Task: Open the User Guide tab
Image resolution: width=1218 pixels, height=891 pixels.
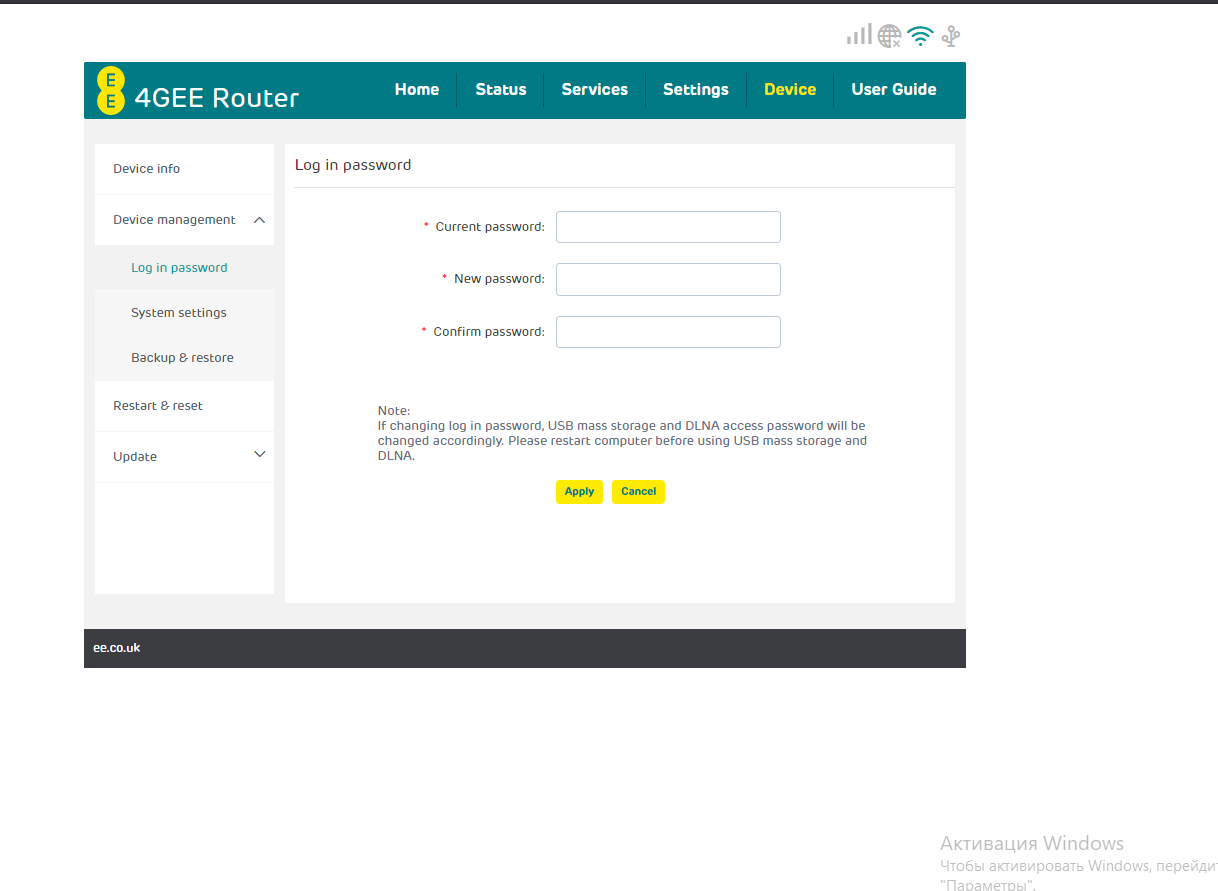Action: tap(893, 89)
